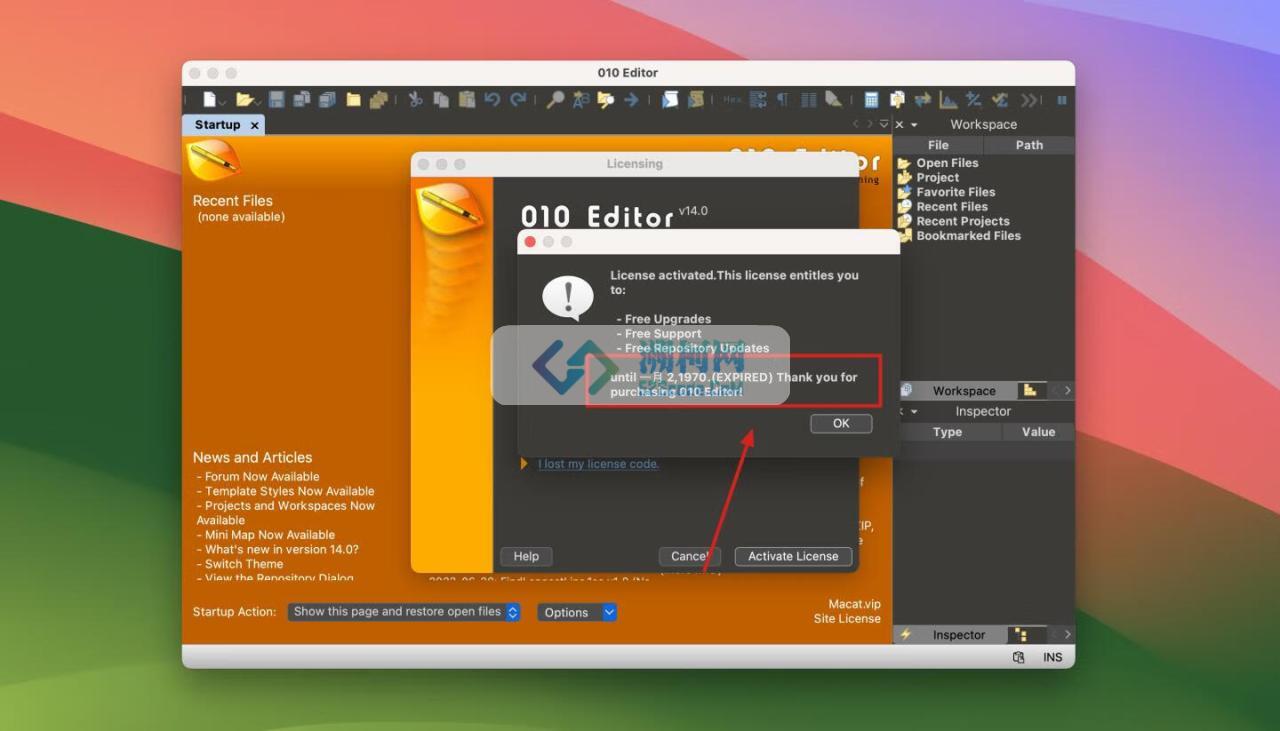Open Template Styles Now Available article

[x=289, y=491]
